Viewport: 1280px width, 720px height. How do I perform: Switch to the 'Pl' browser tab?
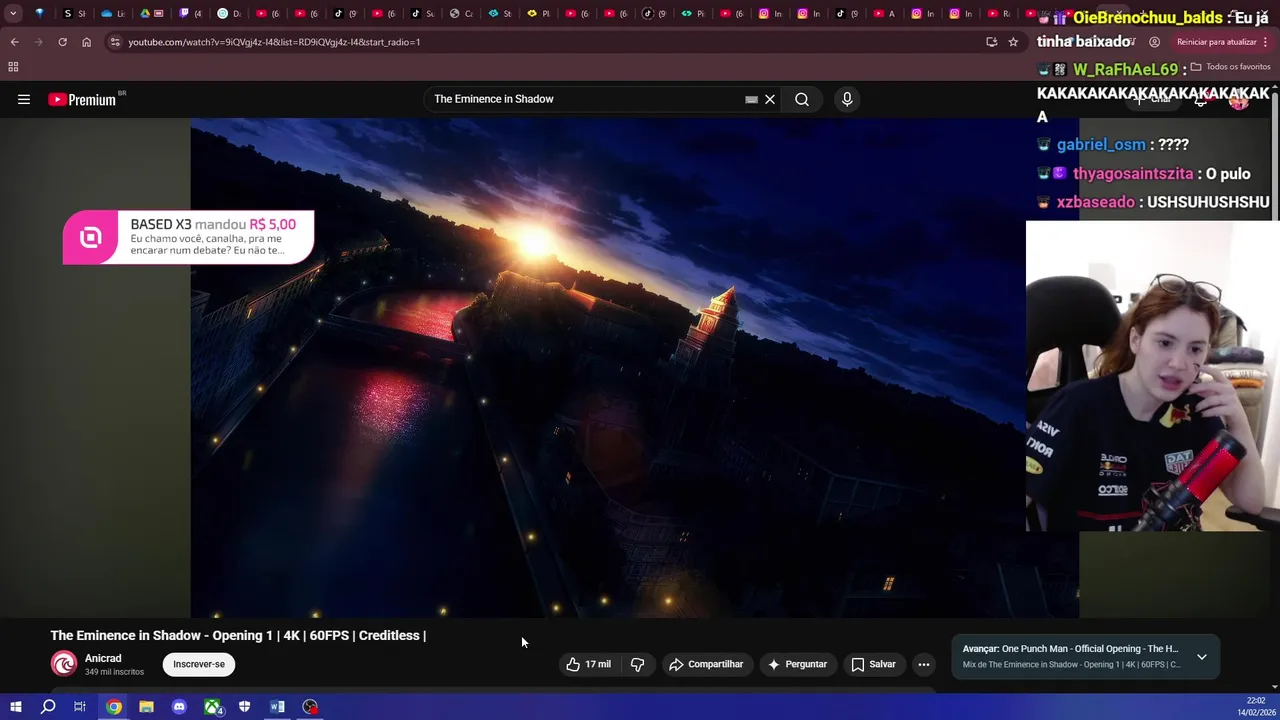[x=538, y=14]
